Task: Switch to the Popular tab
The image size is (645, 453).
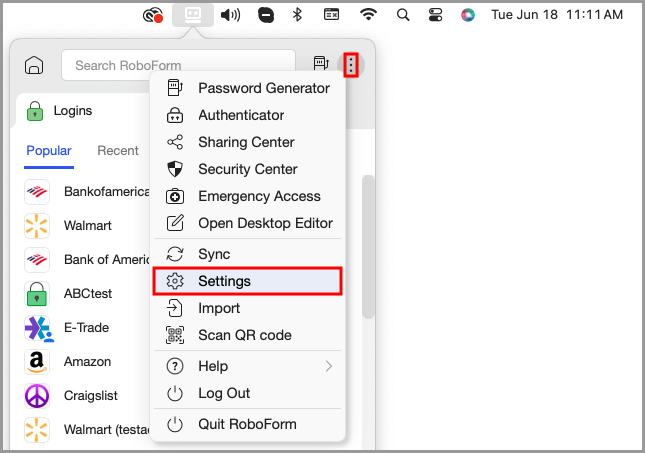Action: pyautogui.click(x=49, y=151)
